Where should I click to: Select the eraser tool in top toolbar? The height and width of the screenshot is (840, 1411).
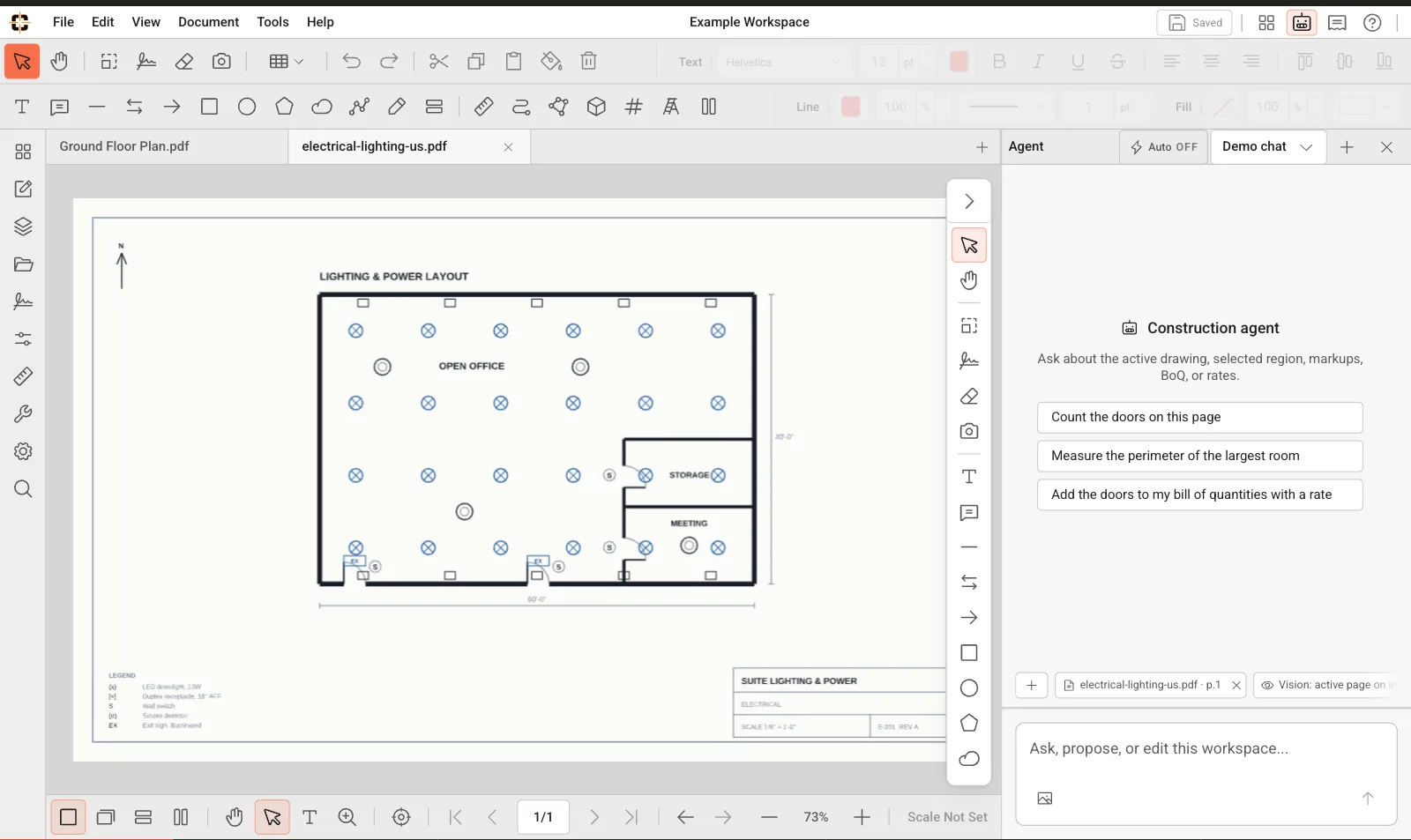click(x=184, y=62)
